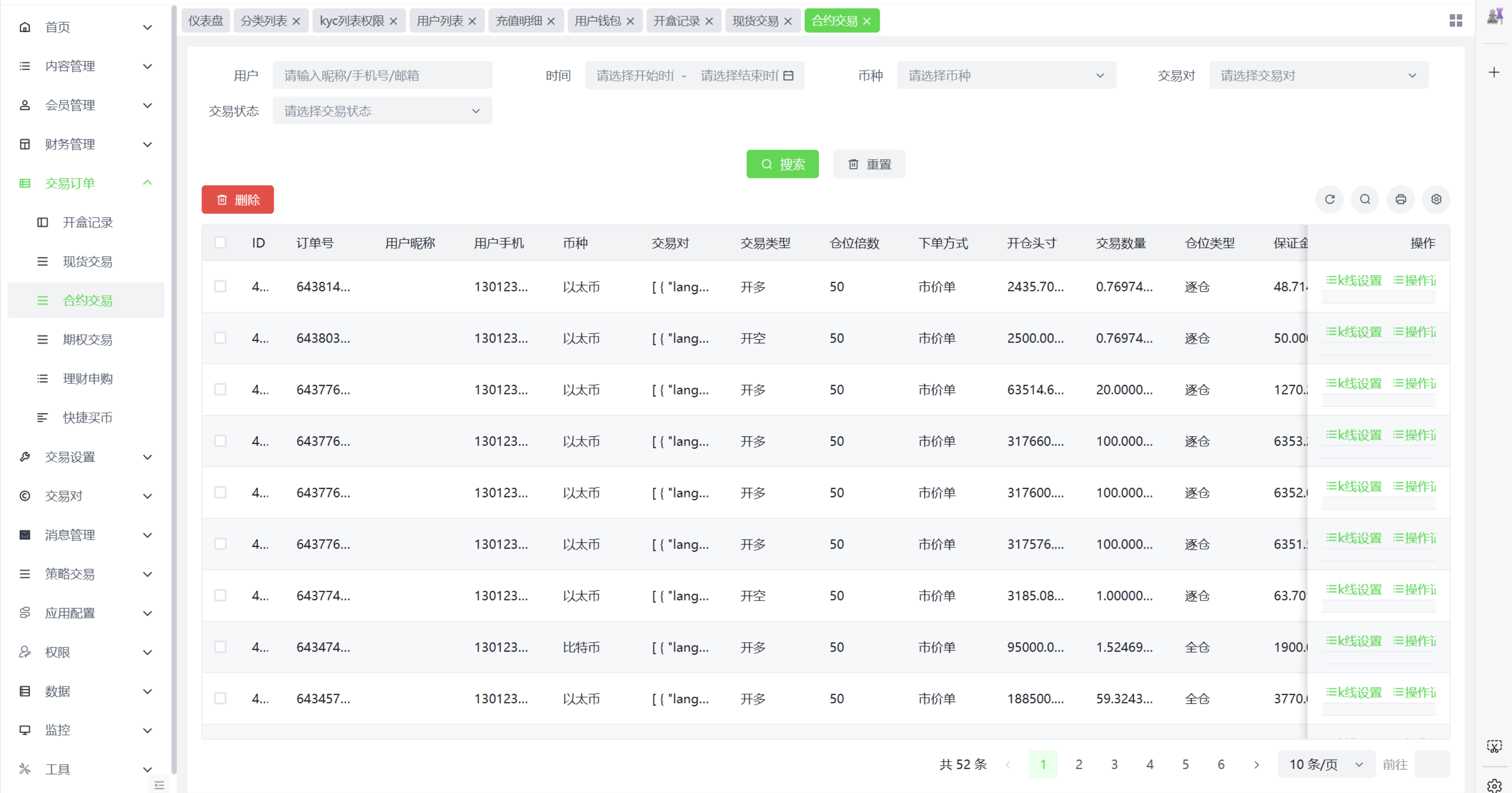Image resolution: width=1512 pixels, height=793 pixels.
Task: Check the checkbox for order 643814
Action: pos(221,287)
